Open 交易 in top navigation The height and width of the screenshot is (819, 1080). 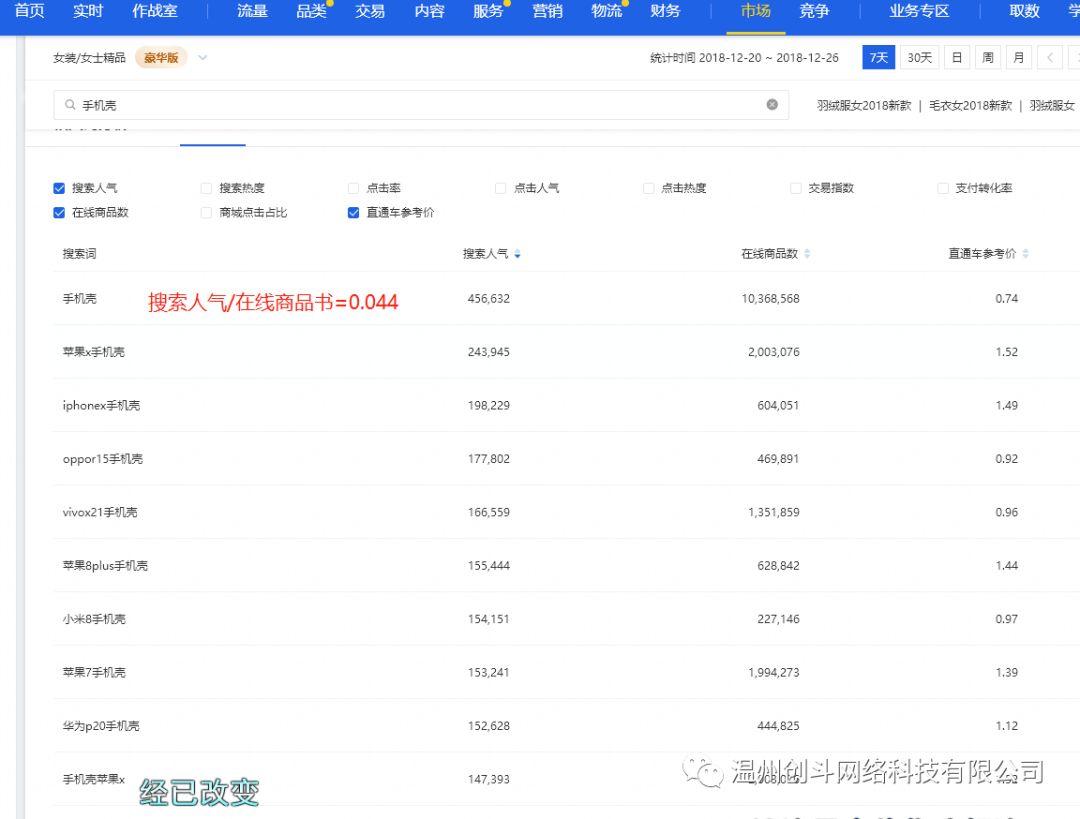[370, 11]
